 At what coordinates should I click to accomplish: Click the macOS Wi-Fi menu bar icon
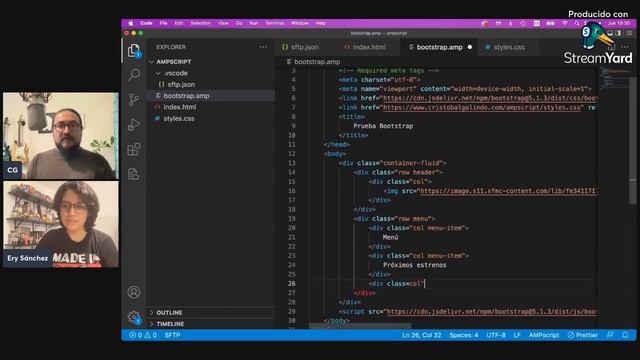(565, 23)
